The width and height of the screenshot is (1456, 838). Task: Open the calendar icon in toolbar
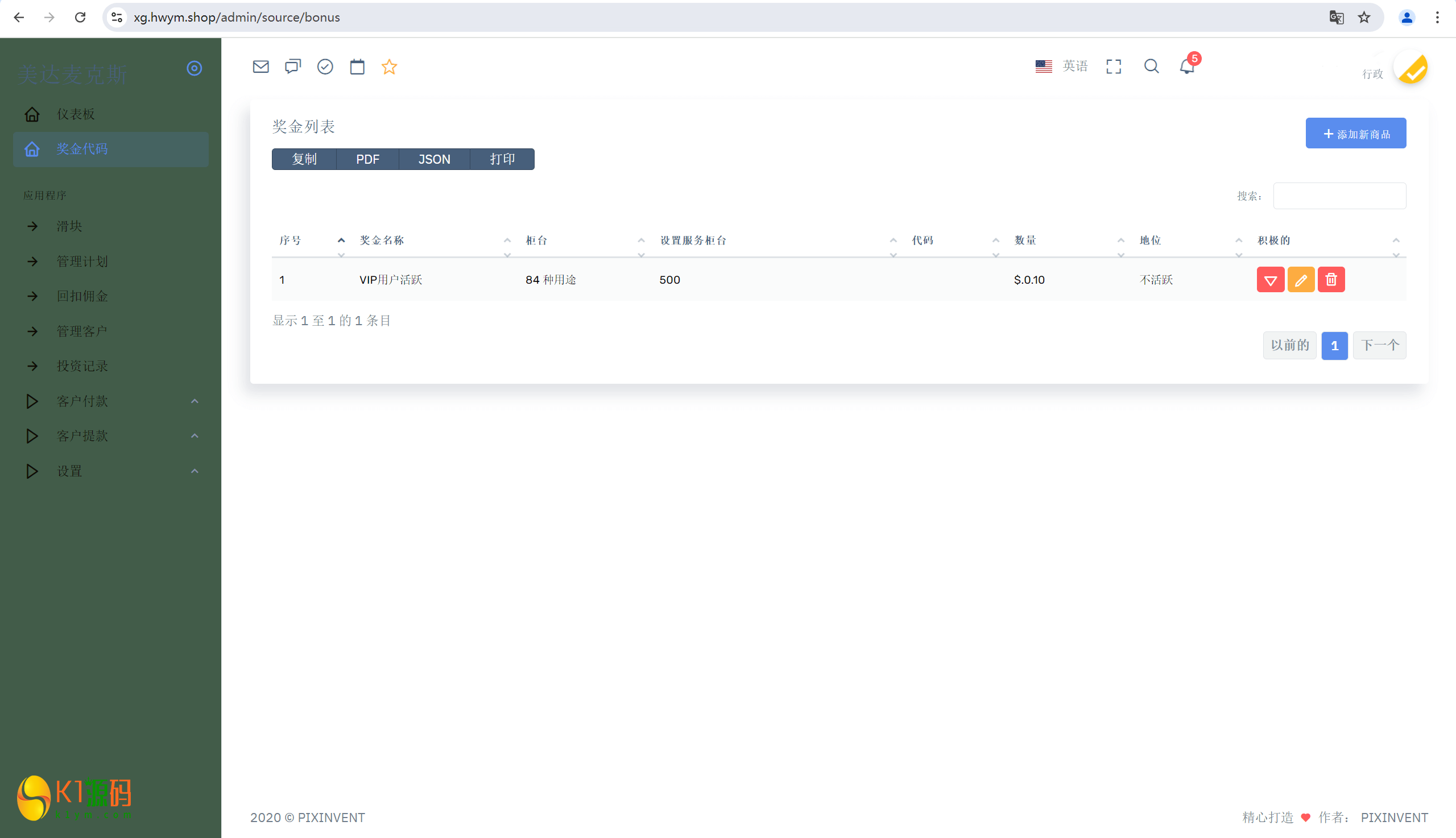click(357, 67)
